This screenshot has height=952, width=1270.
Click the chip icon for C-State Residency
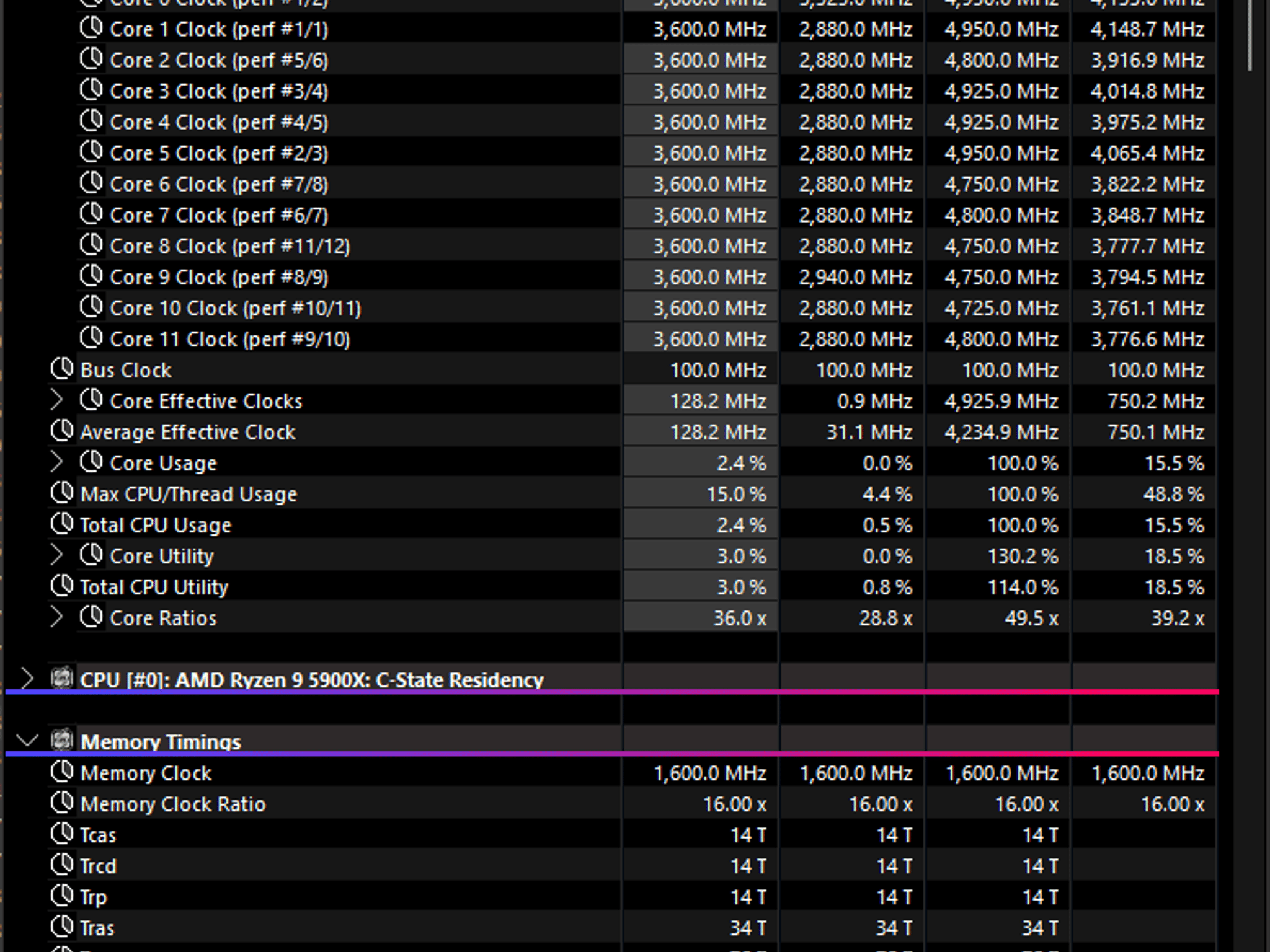[x=62, y=677]
